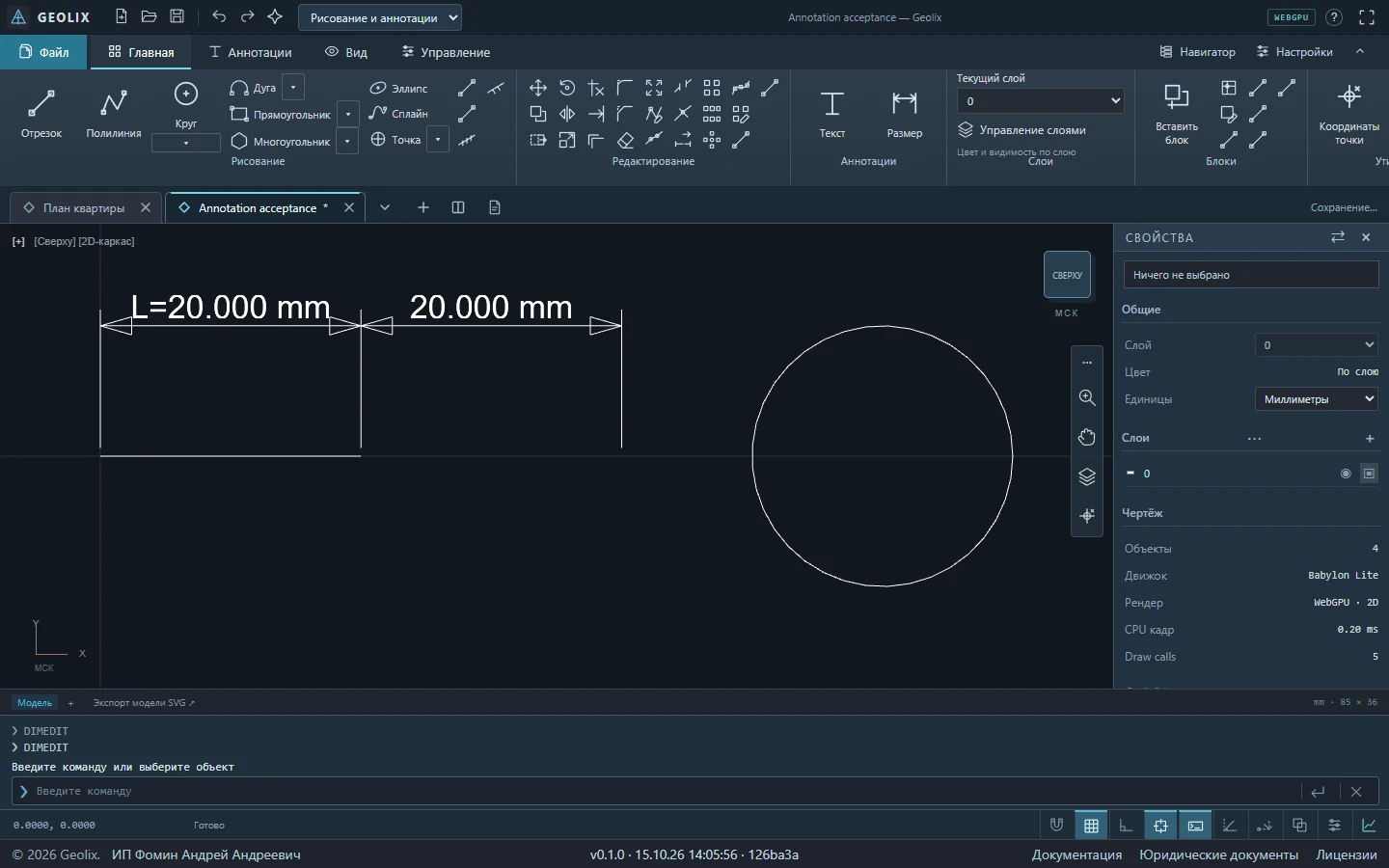Select the Полилиния drawing tool
The width and height of the screenshot is (1389, 868).
pyautogui.click(x=114, y=113)
